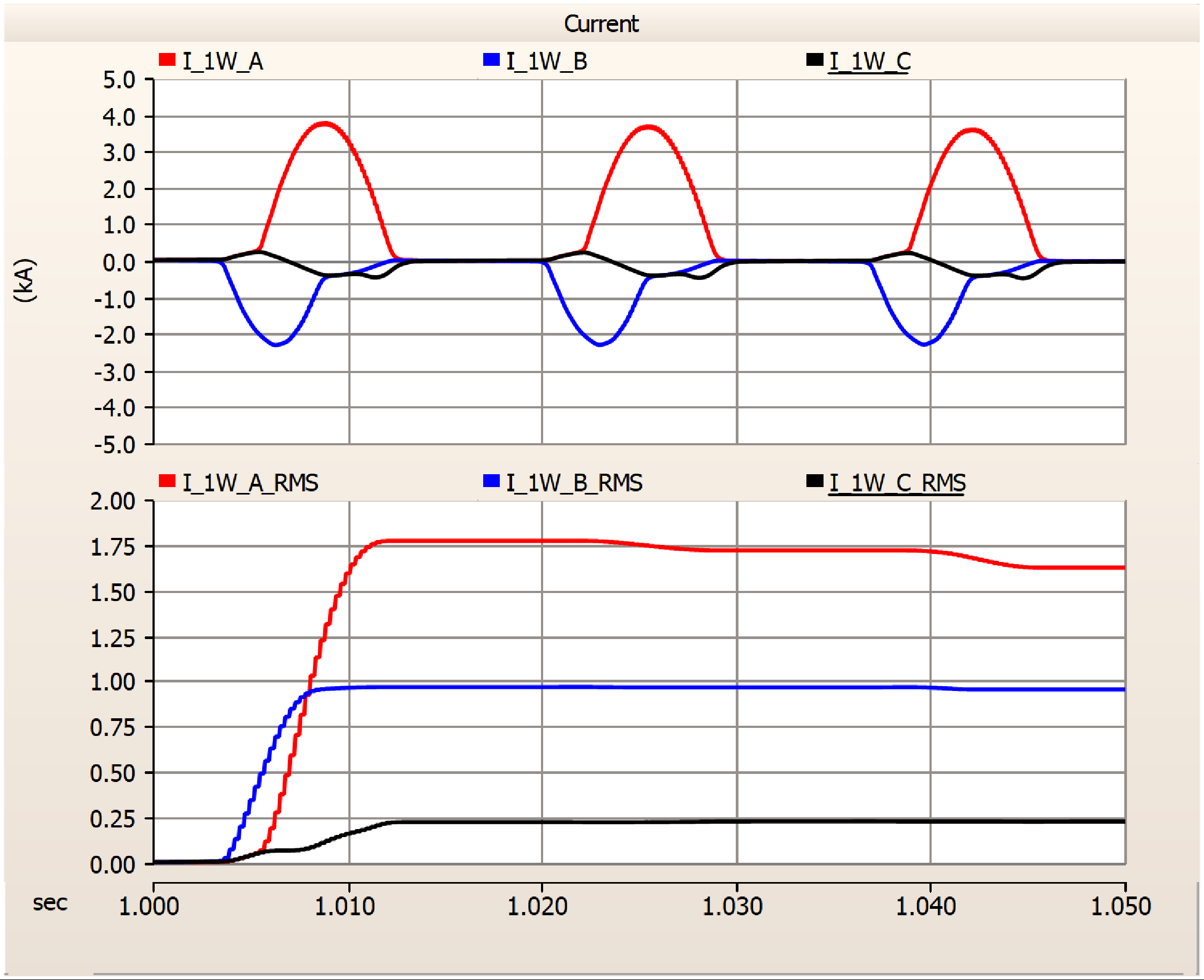Click the blue I_1W_B legend swatch
The width and height of the screenshot is (1204, 980).
click(491, 60)
